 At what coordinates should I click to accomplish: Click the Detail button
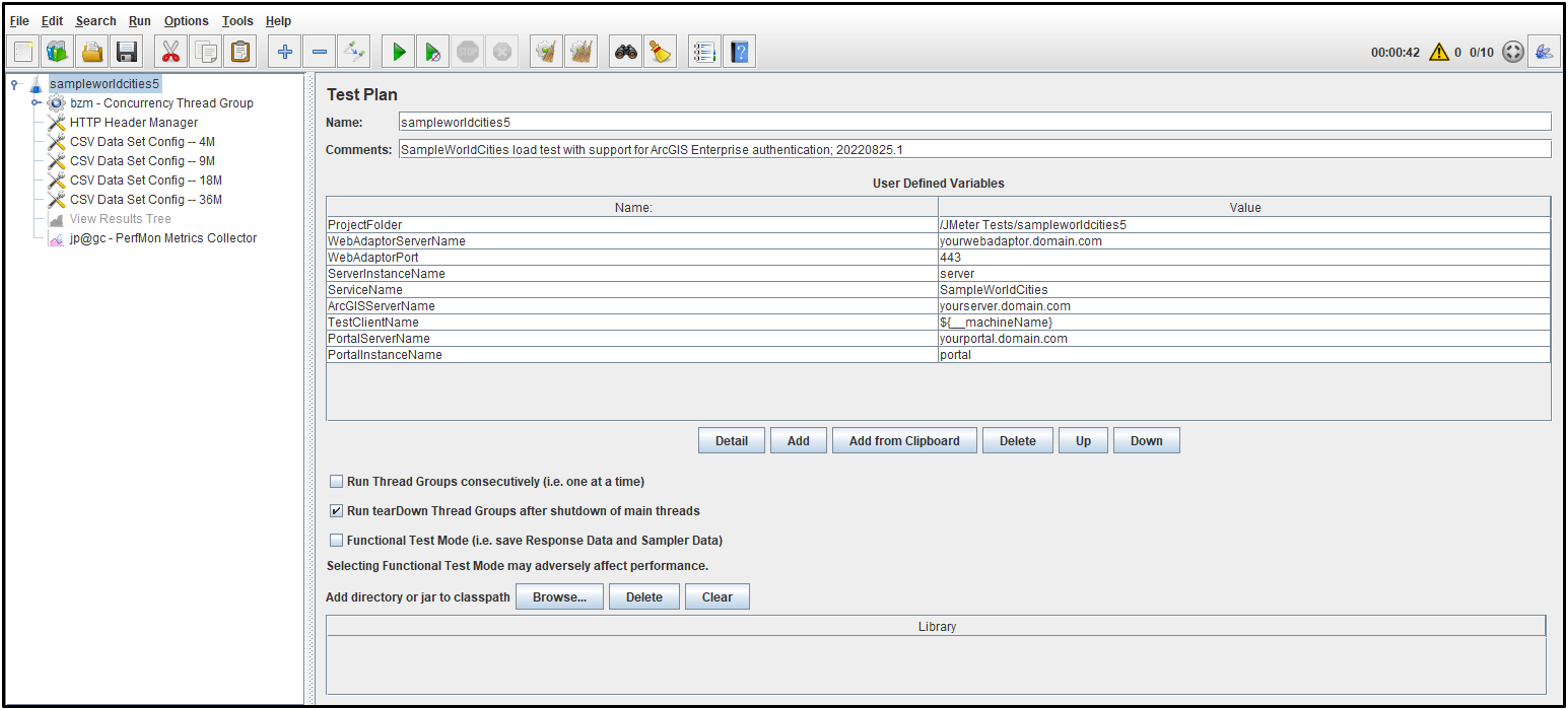tap(731, 441)
